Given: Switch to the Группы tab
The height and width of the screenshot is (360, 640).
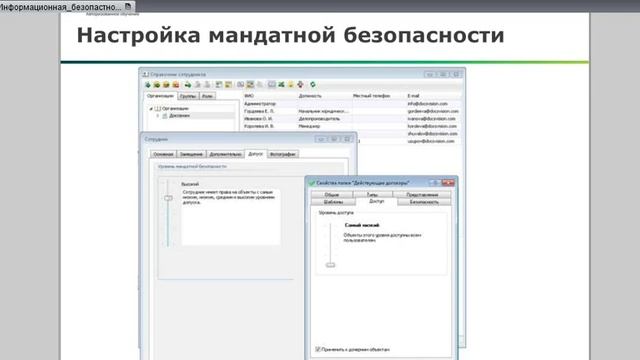Looking at the screenshot, I should 188,96.
